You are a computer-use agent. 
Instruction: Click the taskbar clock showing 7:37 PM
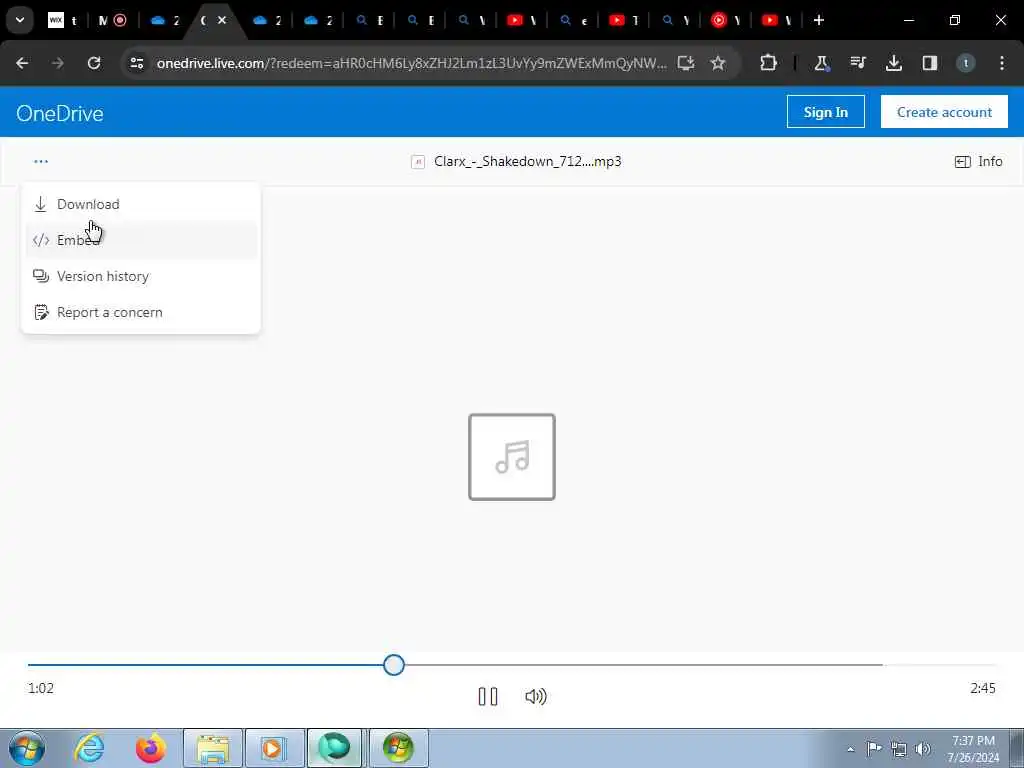(973, 748)
